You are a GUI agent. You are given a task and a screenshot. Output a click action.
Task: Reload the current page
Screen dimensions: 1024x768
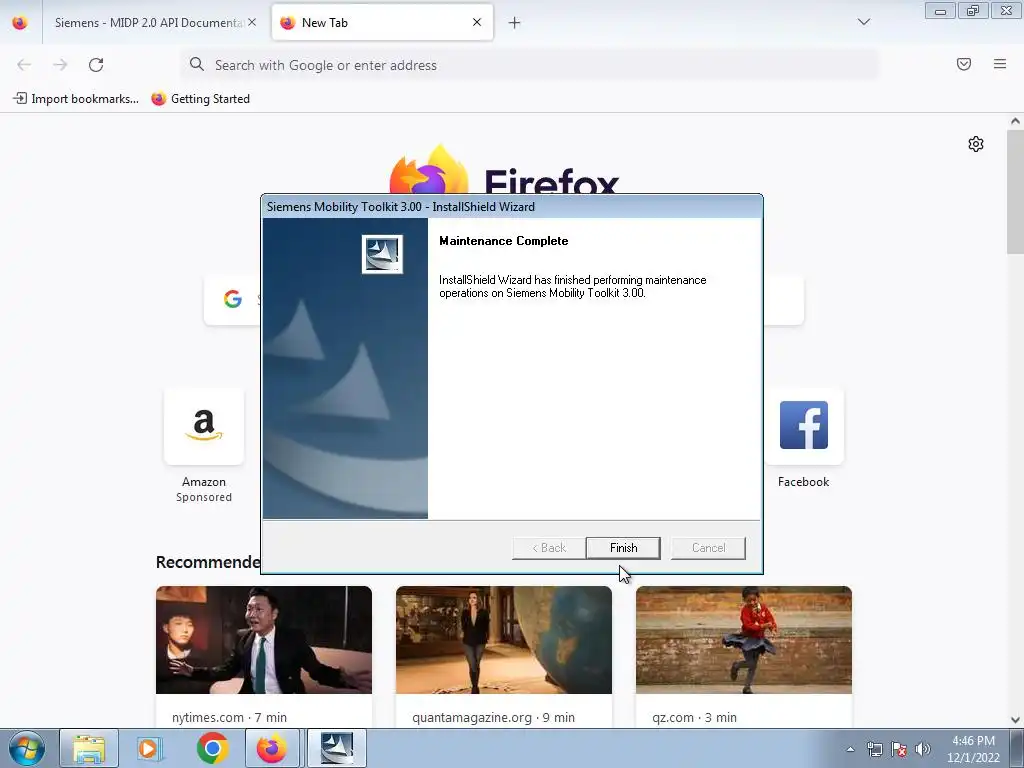click(x=96, y=65)
